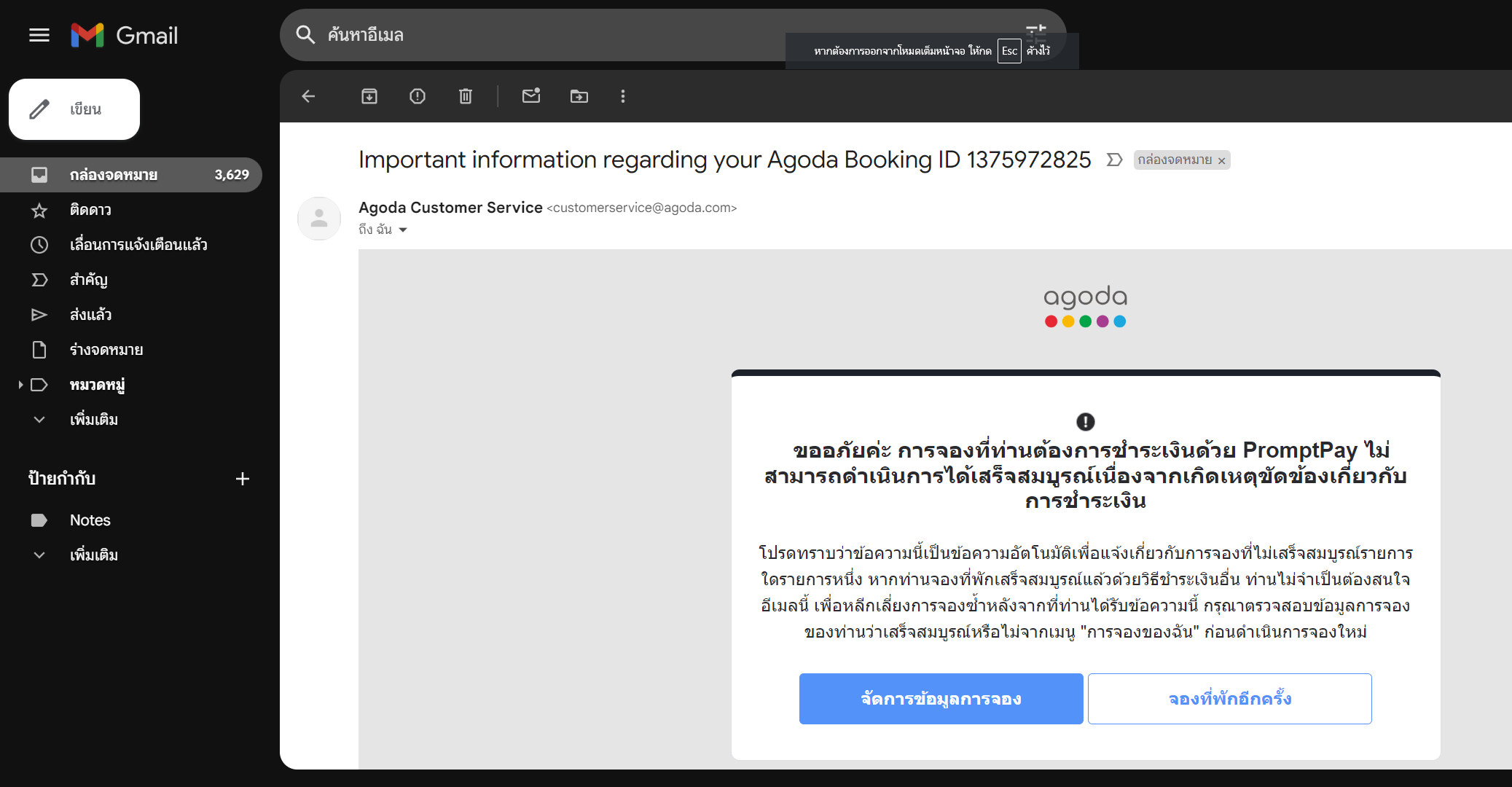Open ร่างจดหมาย drafts folder

point(131,350)
